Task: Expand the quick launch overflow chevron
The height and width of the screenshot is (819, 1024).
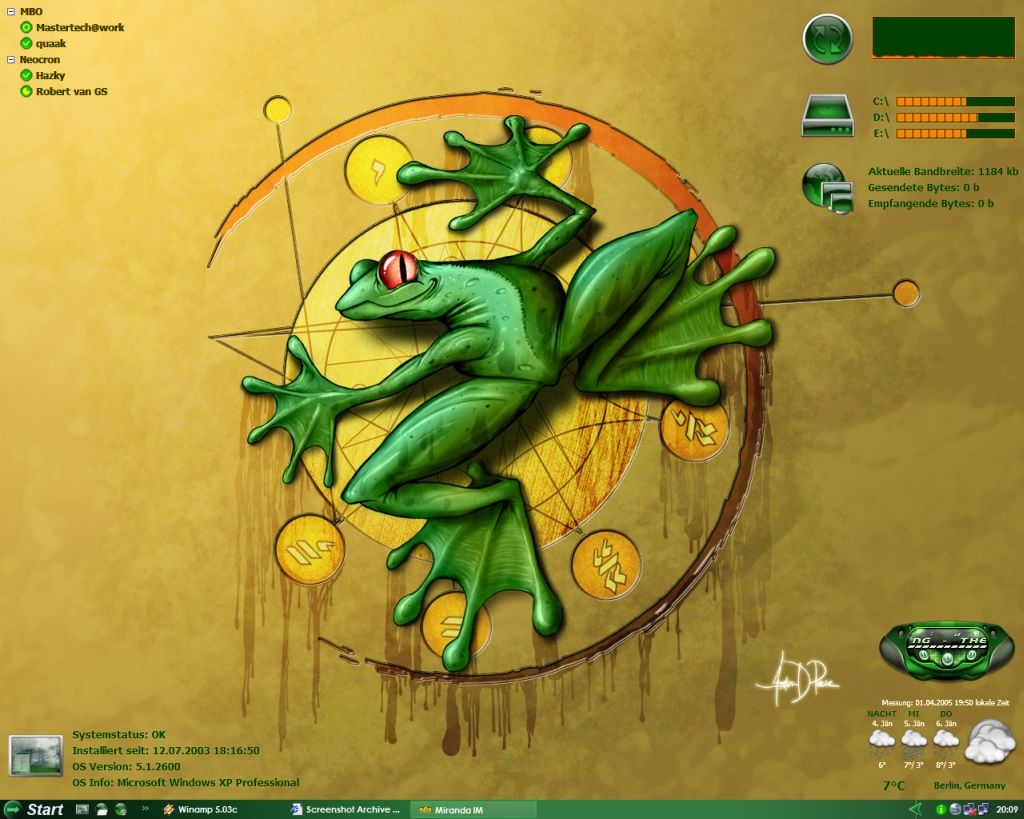Action: [x=144, y=809]
